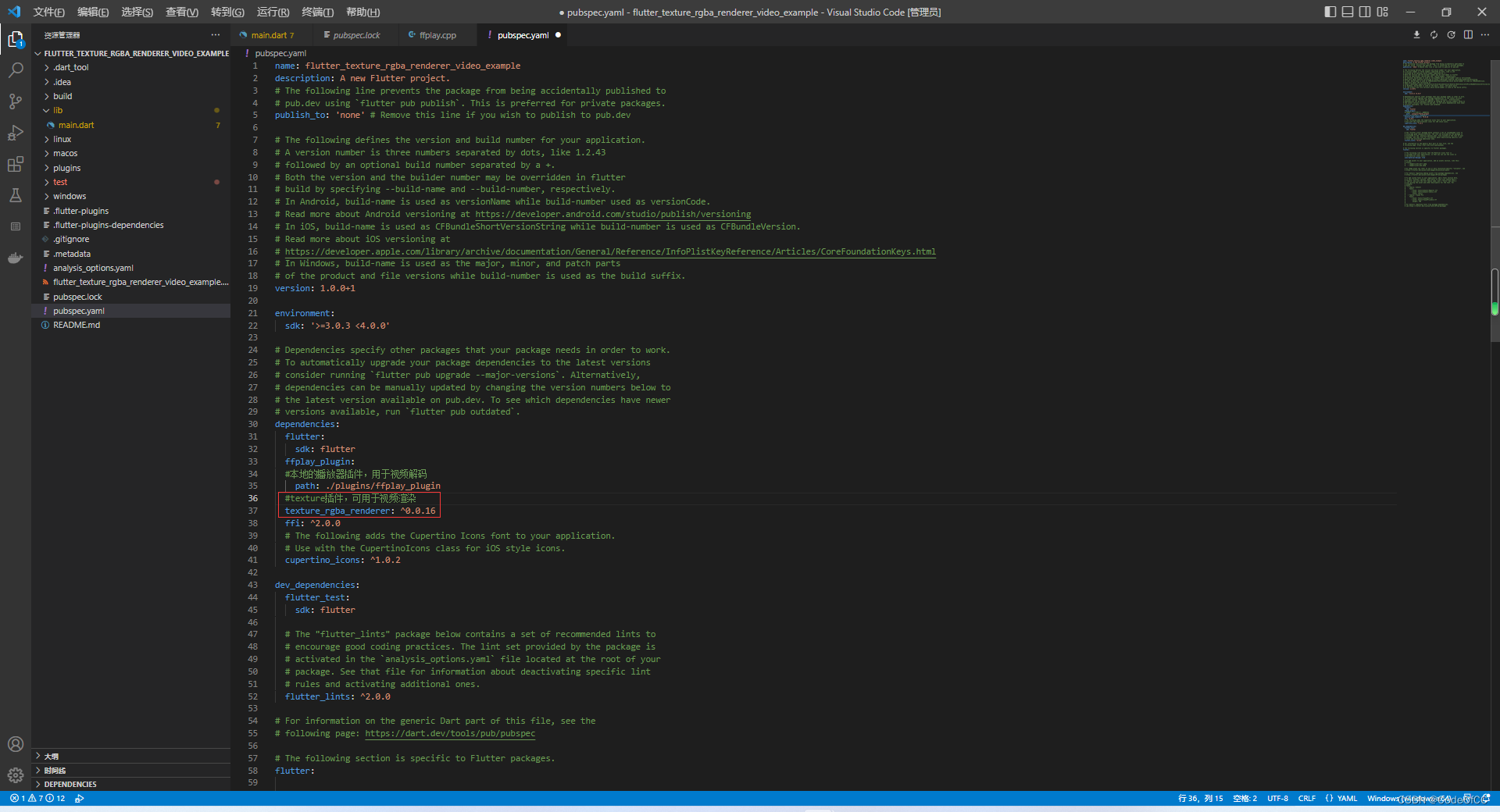This screenshot has width=1500, height=812.
Task: Open the Source Control view
Action: (x=16, y=101)
